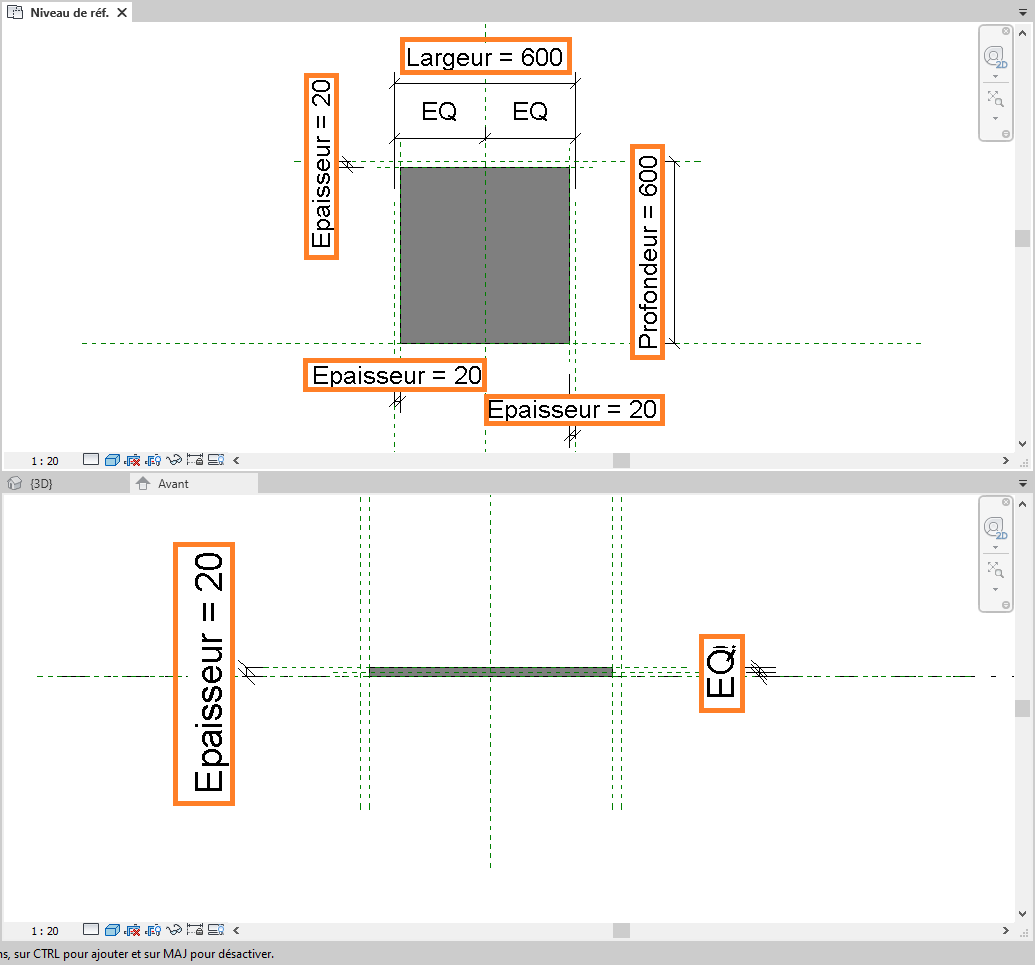
Task: Click the Profondeur = 600 dimension label
Action: (x=649, y=251)
